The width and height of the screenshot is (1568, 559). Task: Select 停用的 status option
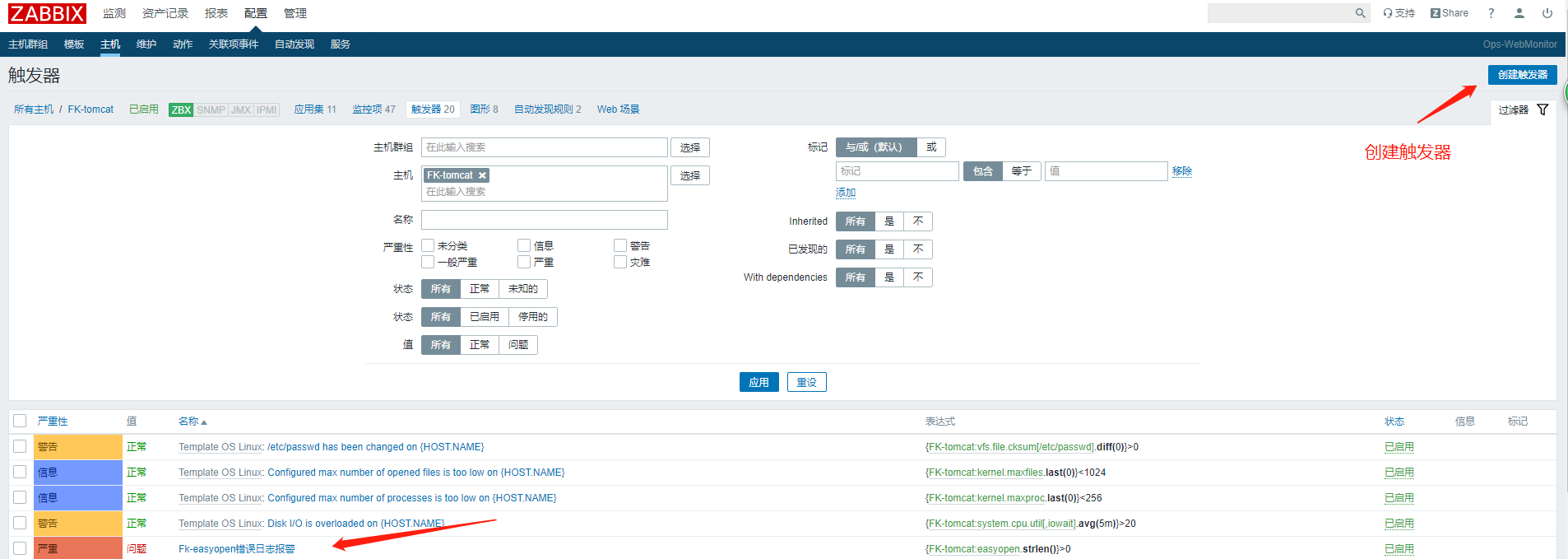pyautogui.click(x=533, y=317)
